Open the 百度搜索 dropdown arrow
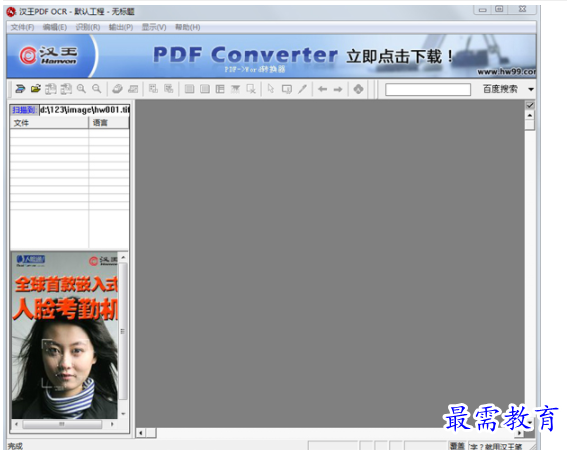Image resolution: width=567 pixels, height=450 pixels. click(531, 89)
